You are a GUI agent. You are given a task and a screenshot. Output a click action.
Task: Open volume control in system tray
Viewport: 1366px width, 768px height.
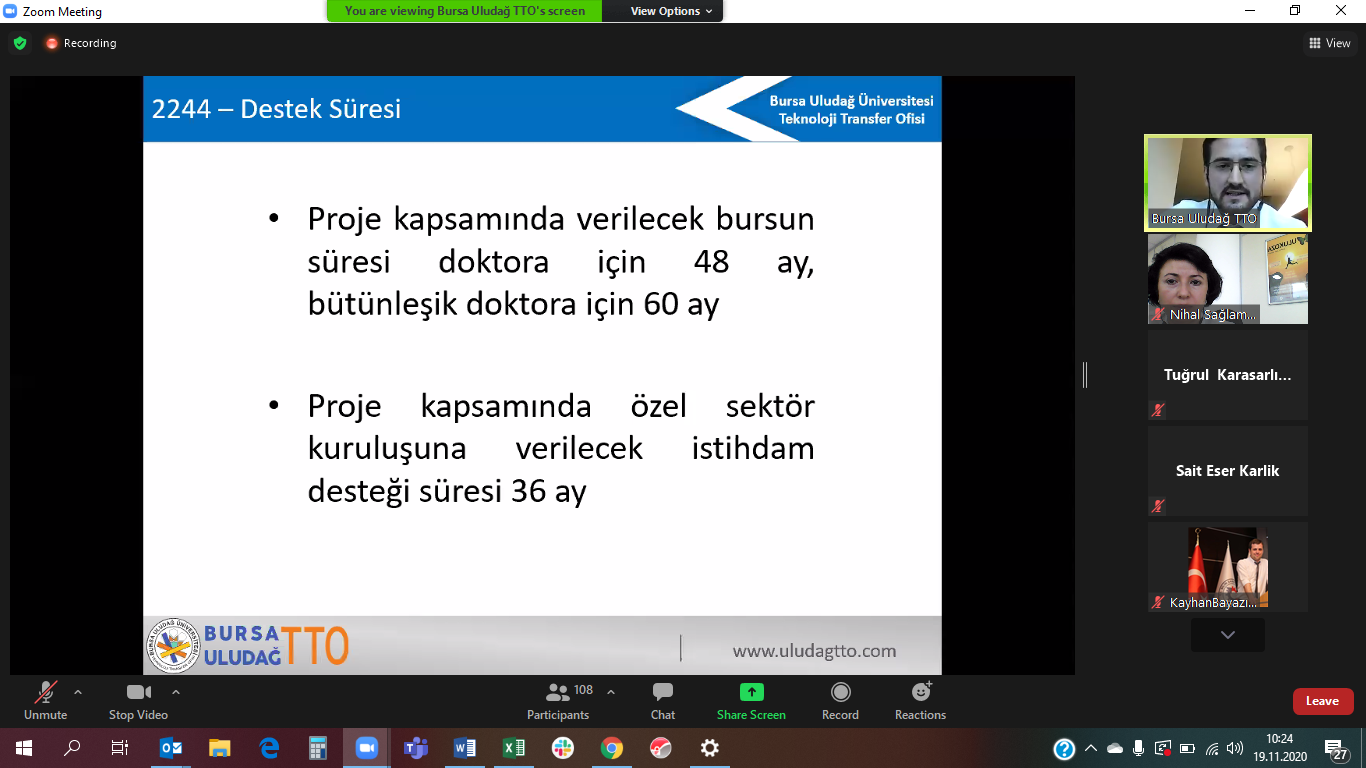tap(1235, 748)
